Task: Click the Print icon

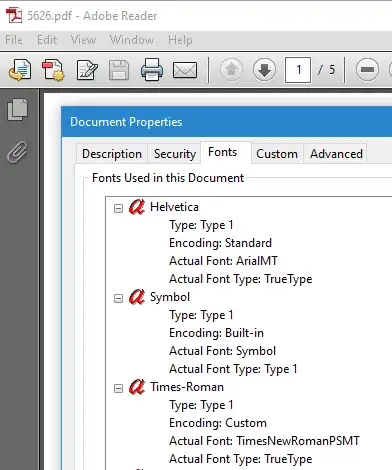Action: [x=152, y=70]
